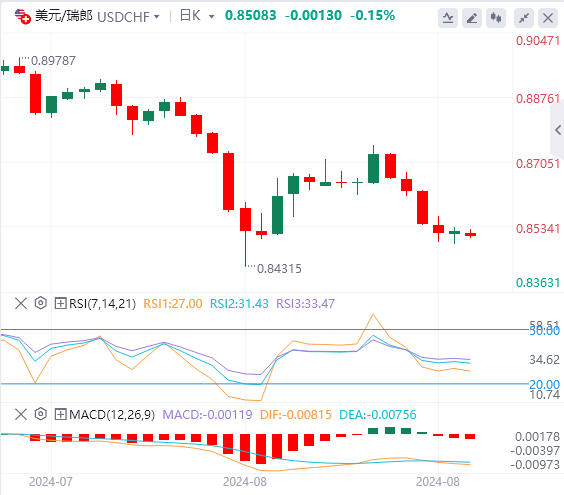Click the high price label 0.89787
The width and height of the screenshot is (564, 495).
coord(53,60)
